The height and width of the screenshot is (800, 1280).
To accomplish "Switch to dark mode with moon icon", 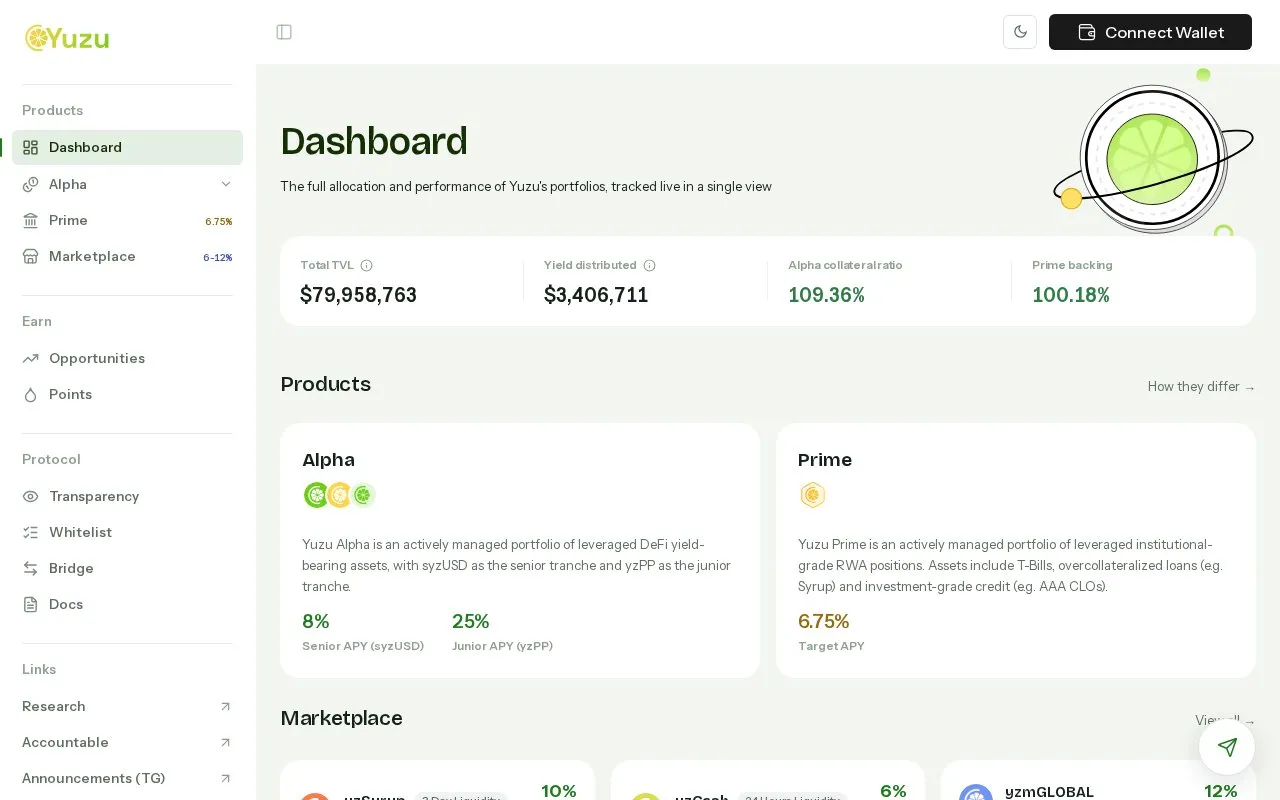I will tap(1020, 32).
